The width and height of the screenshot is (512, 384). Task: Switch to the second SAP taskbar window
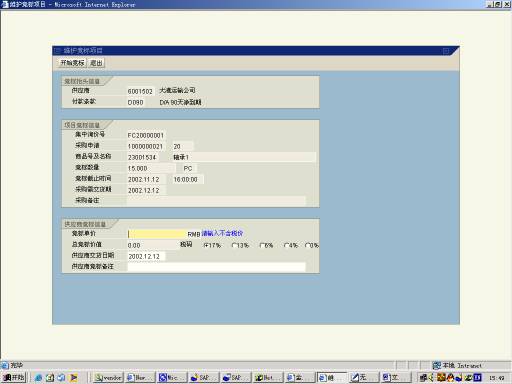click(x=236, y=377)
